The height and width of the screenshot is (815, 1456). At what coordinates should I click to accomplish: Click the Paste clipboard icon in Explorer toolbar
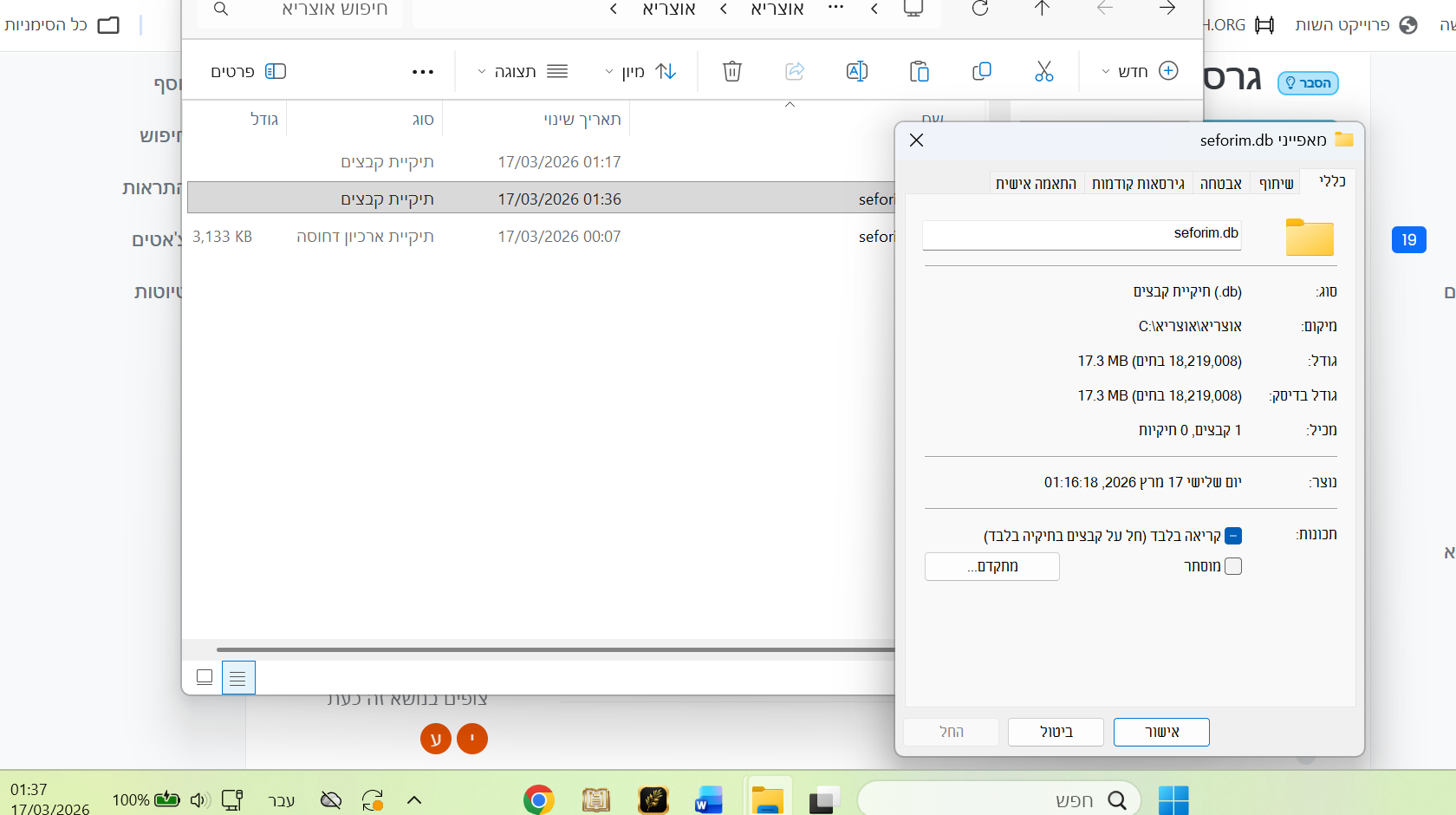tap(920, 71)
